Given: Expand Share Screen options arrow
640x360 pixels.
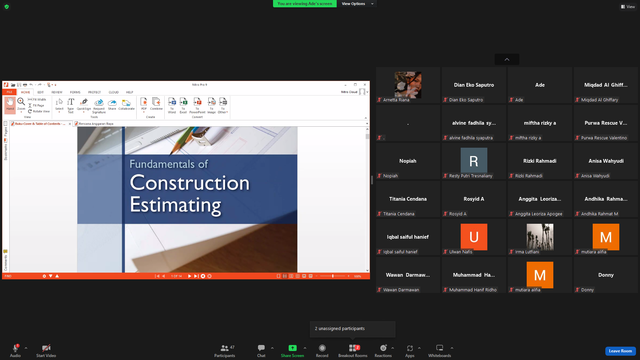Looking at the screenshot, I should coord(305,348).
